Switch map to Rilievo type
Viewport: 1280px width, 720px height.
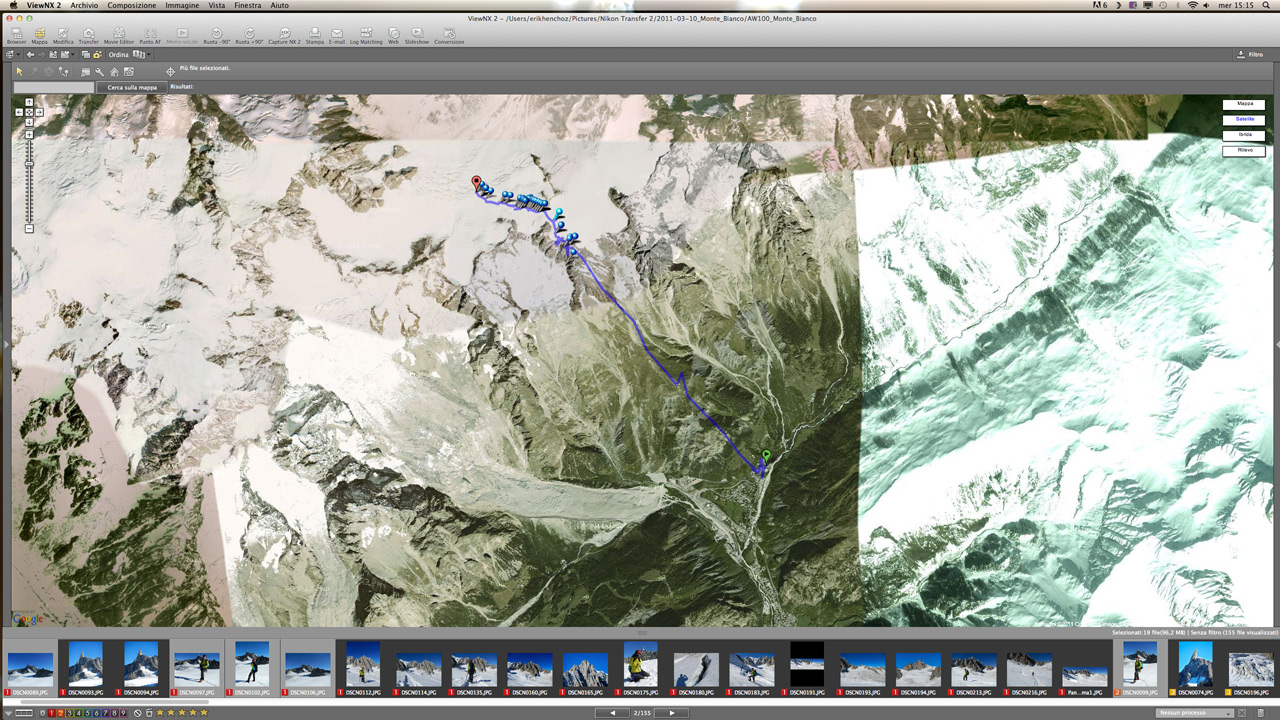(1244, 151)
